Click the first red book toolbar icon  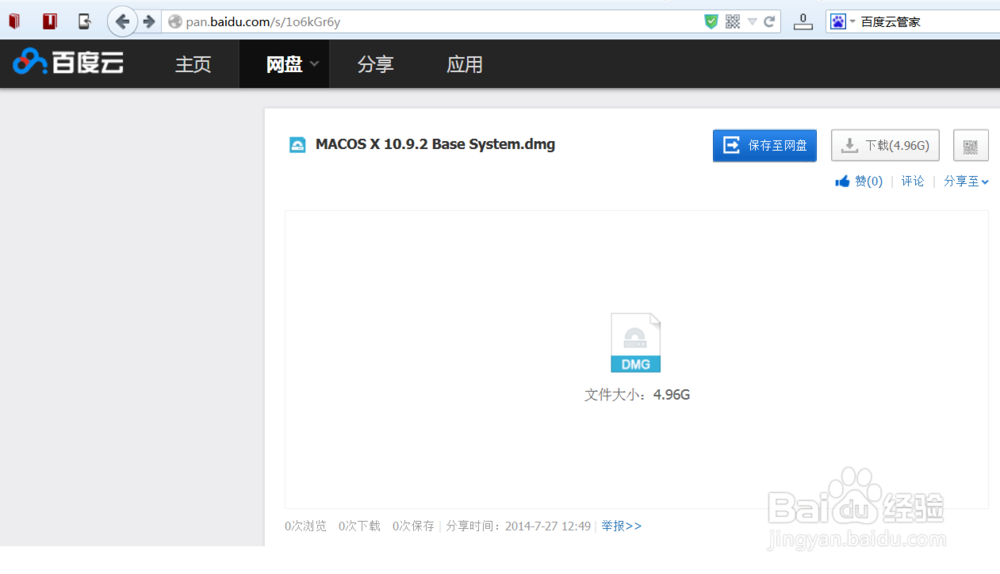[x=14, y=22]
